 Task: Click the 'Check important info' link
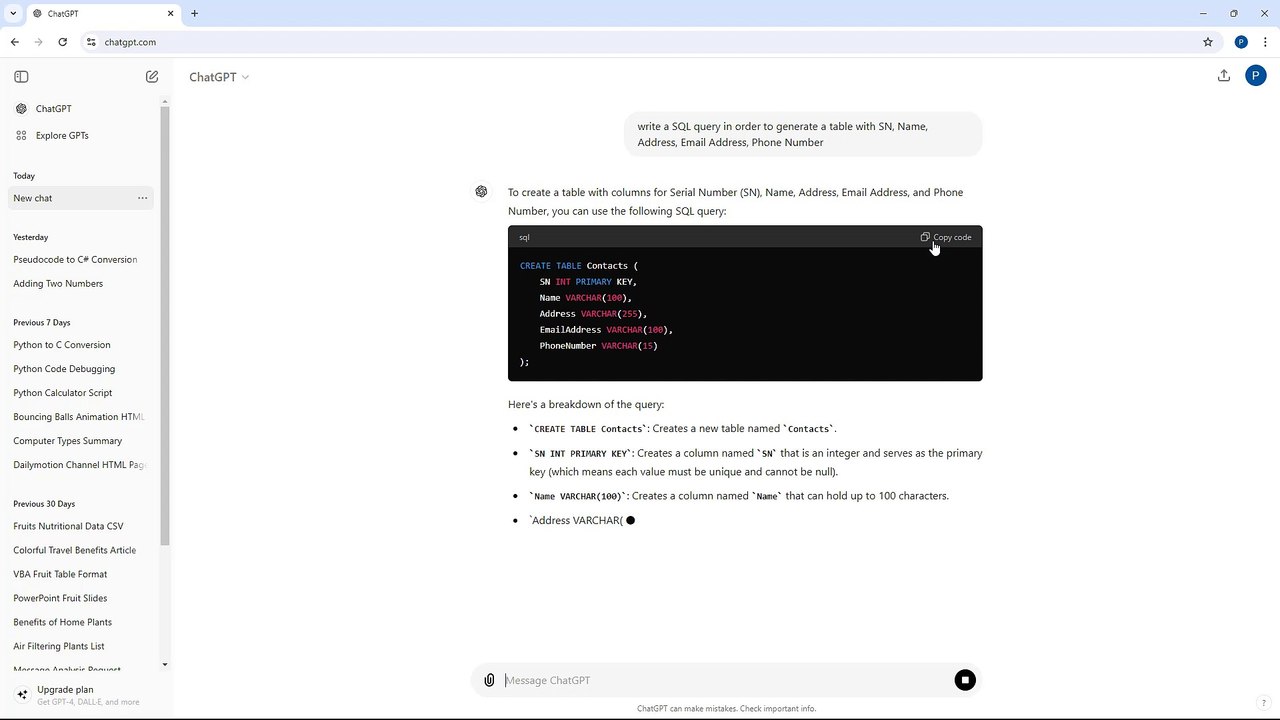[778, 709]
